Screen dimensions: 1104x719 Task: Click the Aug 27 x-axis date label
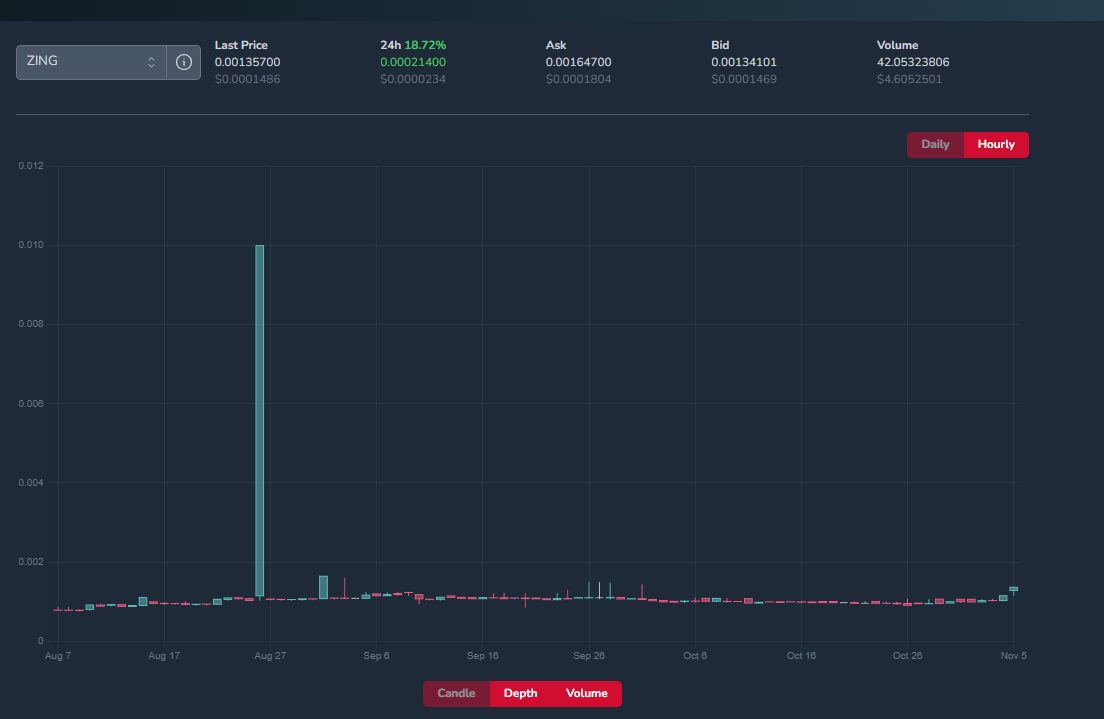click(x=270, y=656)
